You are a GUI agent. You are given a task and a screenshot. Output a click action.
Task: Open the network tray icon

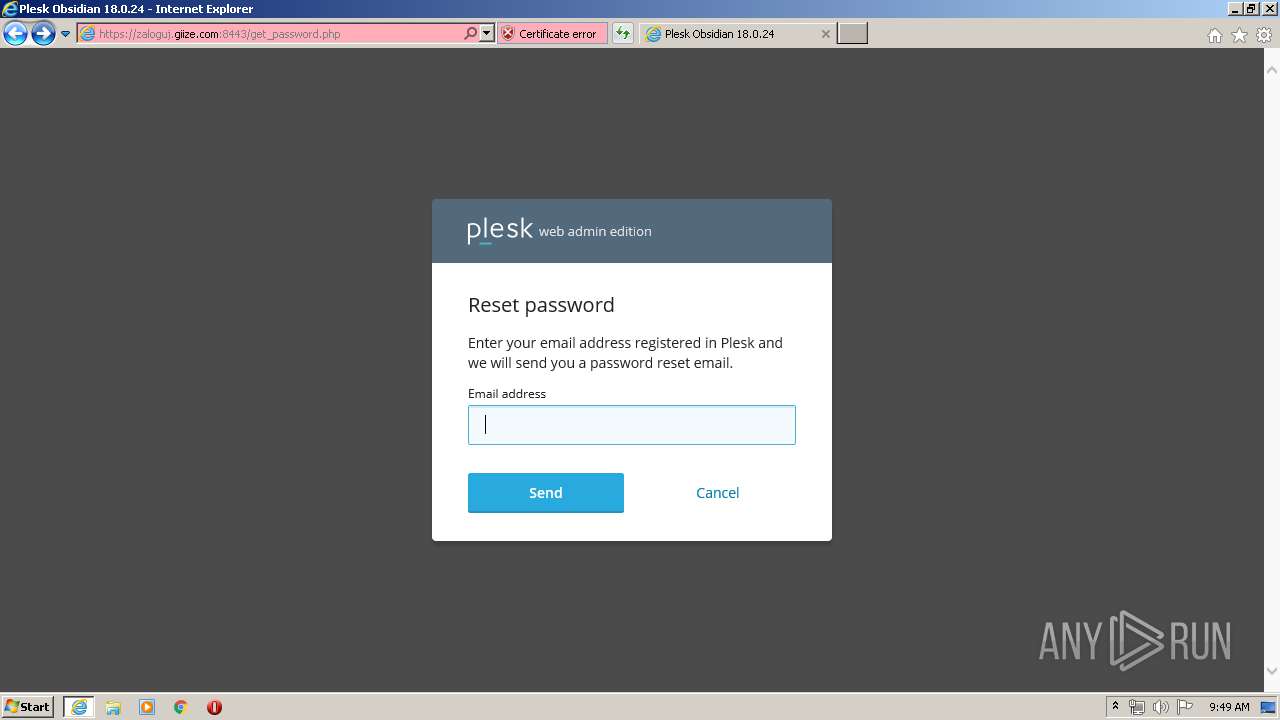point(1137,707)
